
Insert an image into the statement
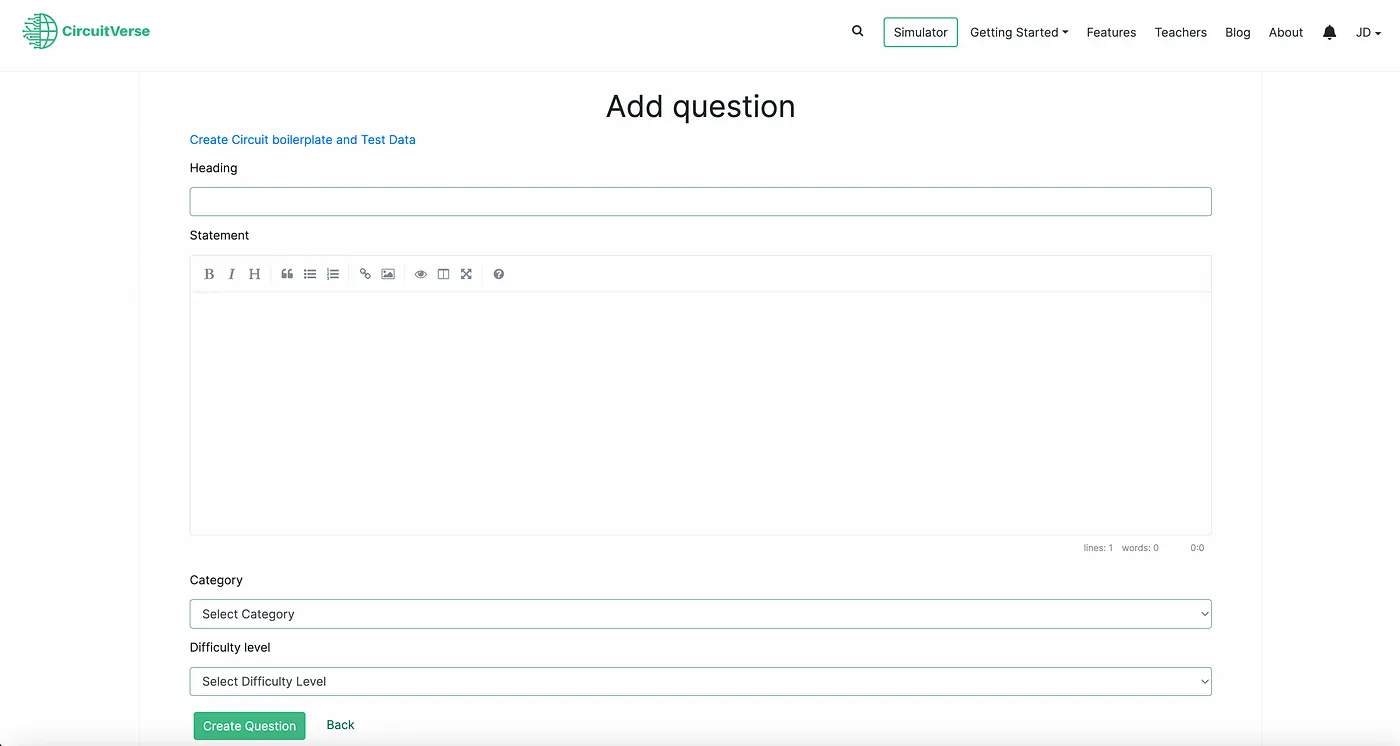point(387,273)
